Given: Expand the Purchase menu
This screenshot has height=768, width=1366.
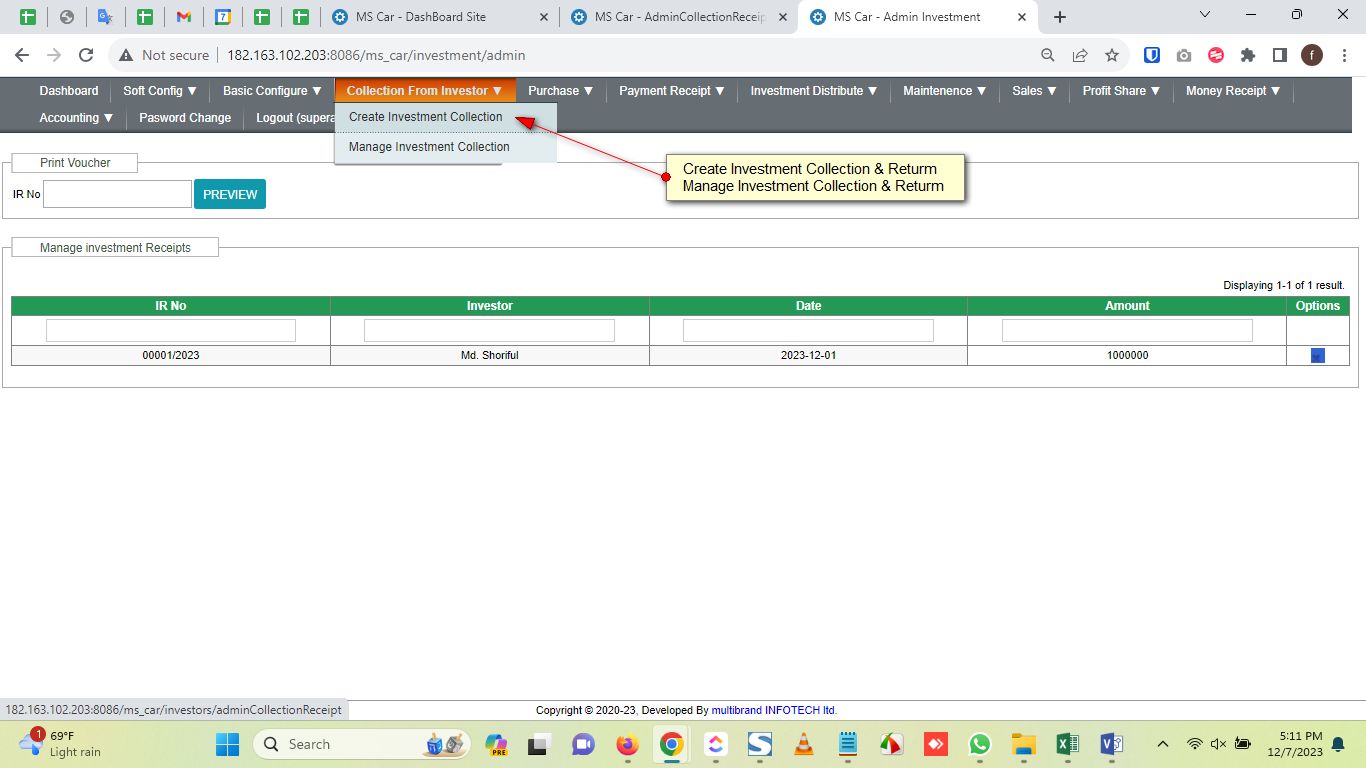Looking at the screenshot, I should [561, 91].
